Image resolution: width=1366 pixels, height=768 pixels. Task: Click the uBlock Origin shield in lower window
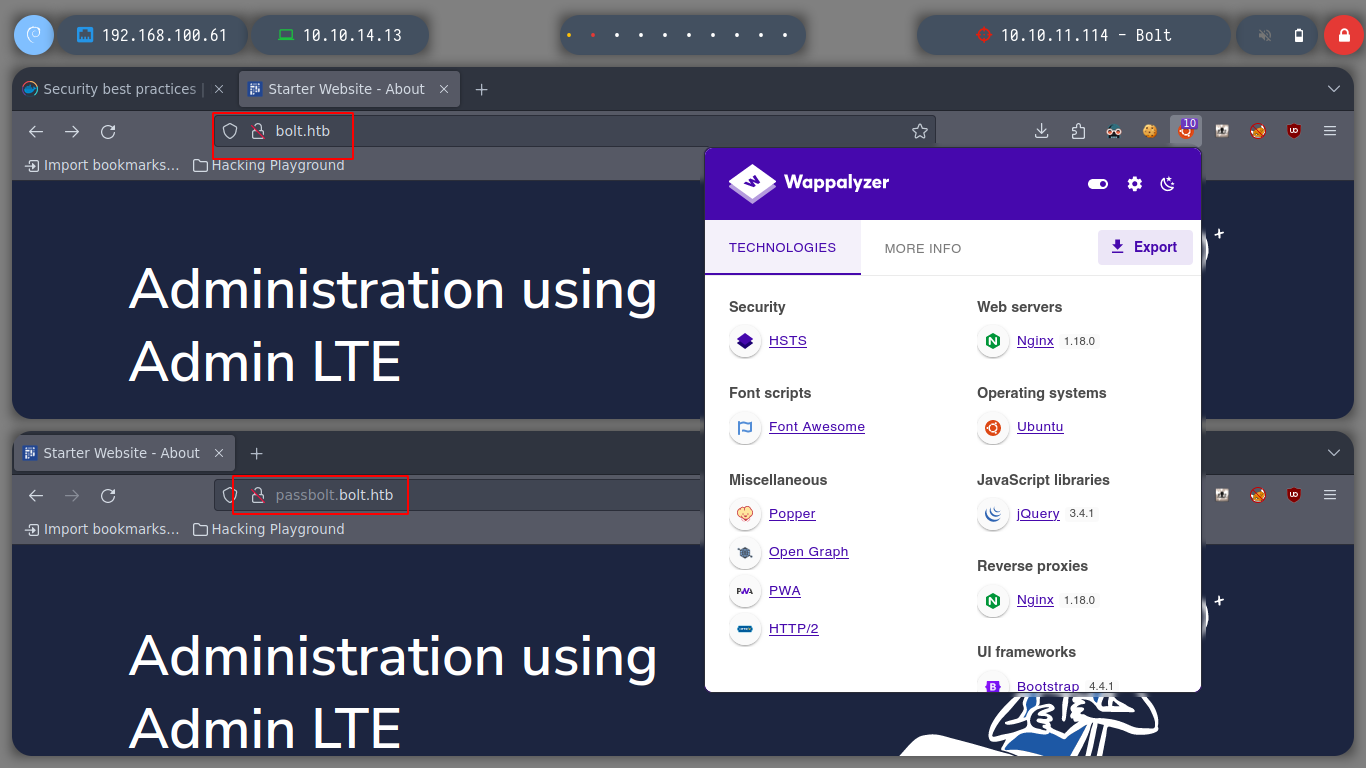[1294, 495]
